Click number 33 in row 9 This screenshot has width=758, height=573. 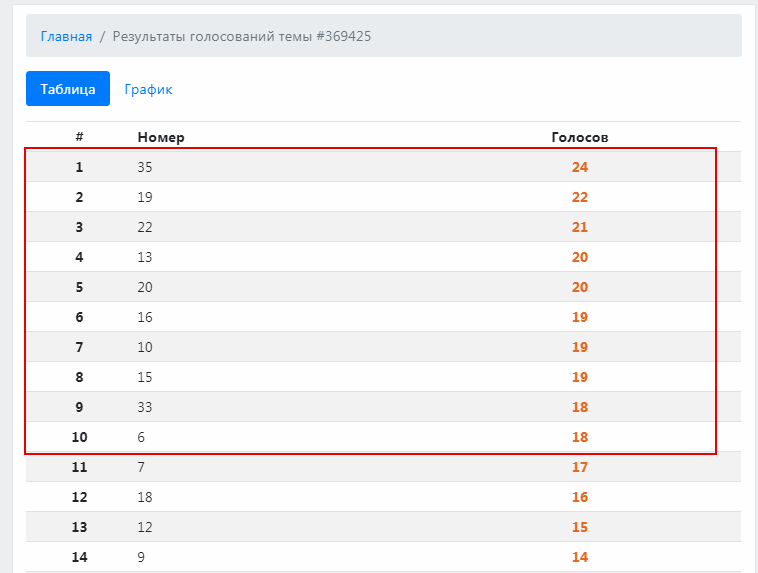point(145,407)
